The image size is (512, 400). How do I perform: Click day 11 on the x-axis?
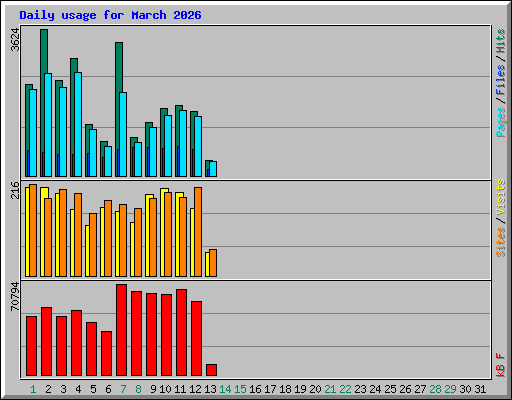pyautogui.click(x=180, y=389)
